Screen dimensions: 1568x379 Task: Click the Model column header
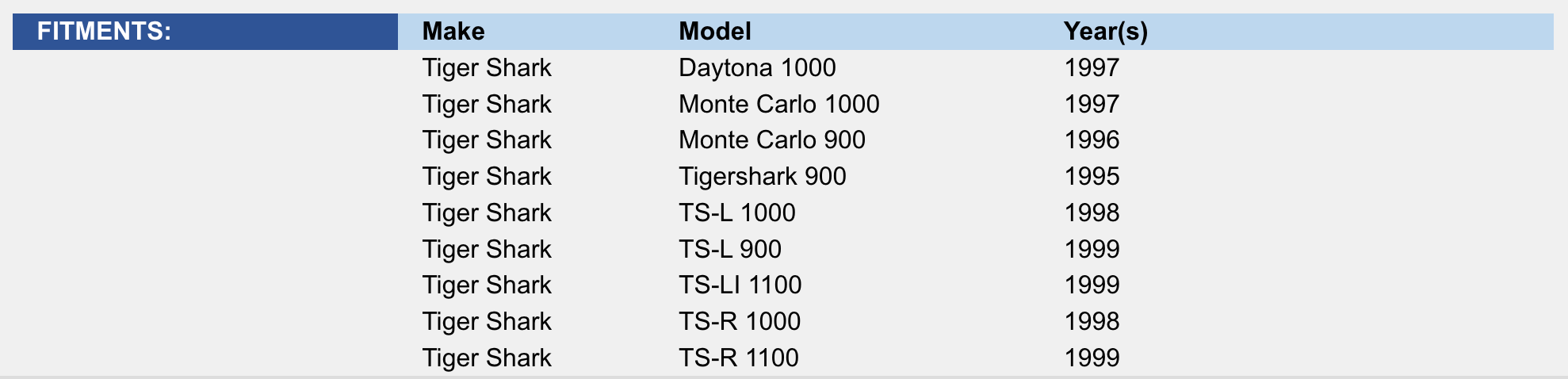pyautogui.click(x=715, y=32)
